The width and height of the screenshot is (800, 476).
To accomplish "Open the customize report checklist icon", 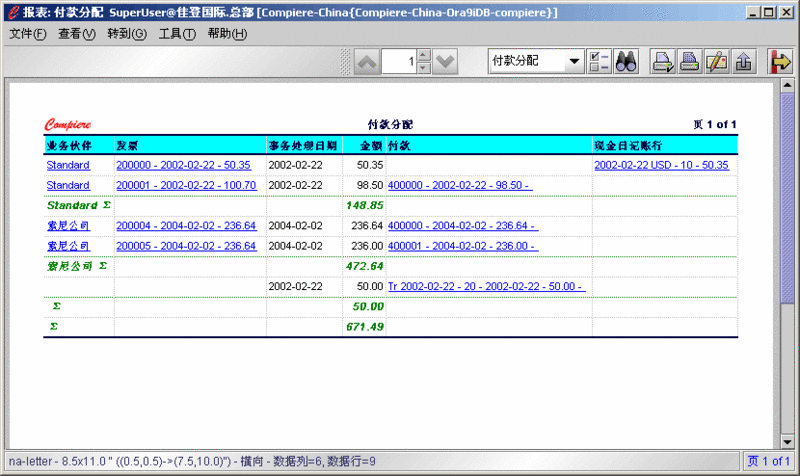I will click(x=599, y=62).
